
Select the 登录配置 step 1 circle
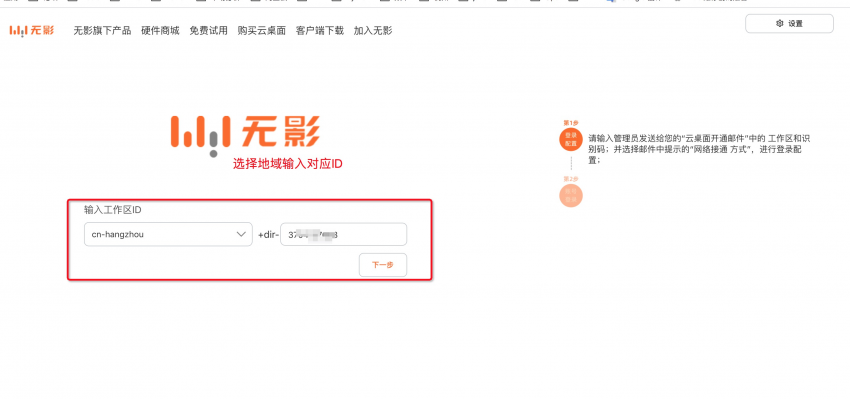click(571, 139)
